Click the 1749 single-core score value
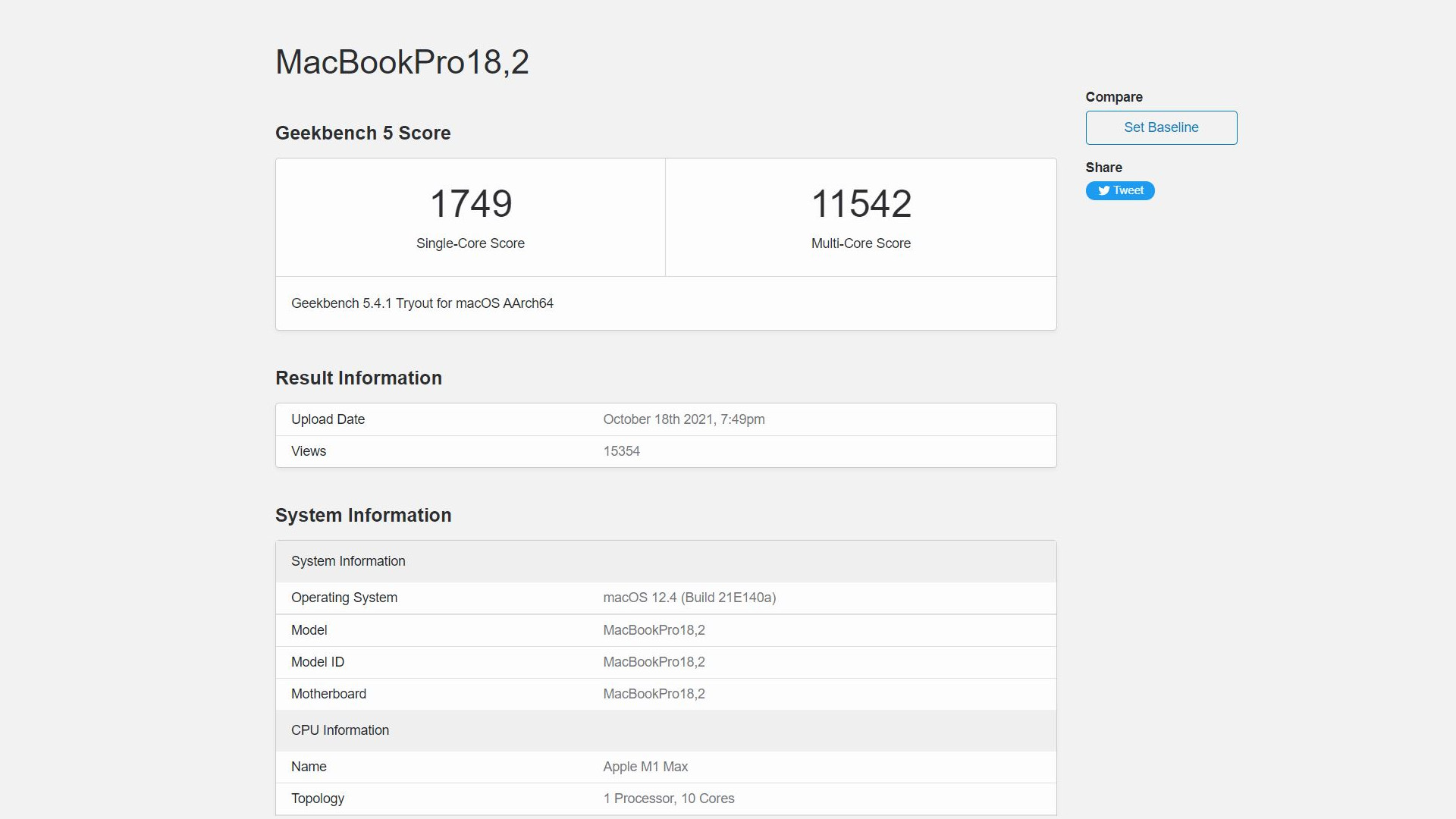 coord(471,204)
